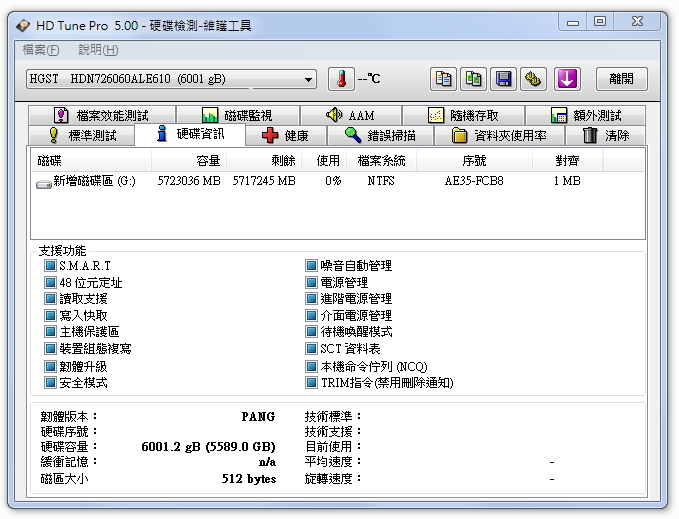Click the temperature thermometer icon
Image resolution: width=679 pixels, height=519 pixels.
341,79
